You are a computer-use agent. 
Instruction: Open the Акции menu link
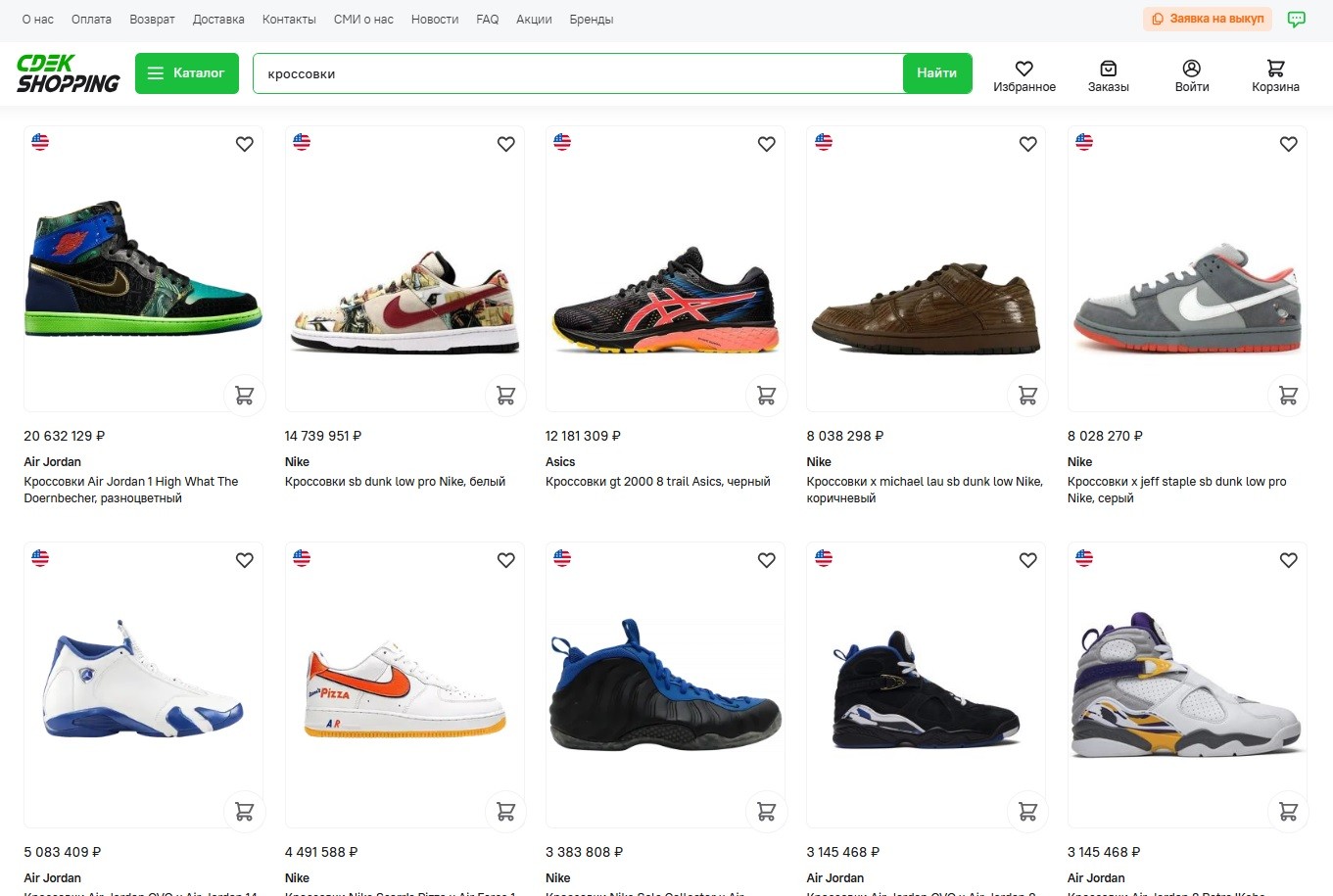(x=534, y=20)
